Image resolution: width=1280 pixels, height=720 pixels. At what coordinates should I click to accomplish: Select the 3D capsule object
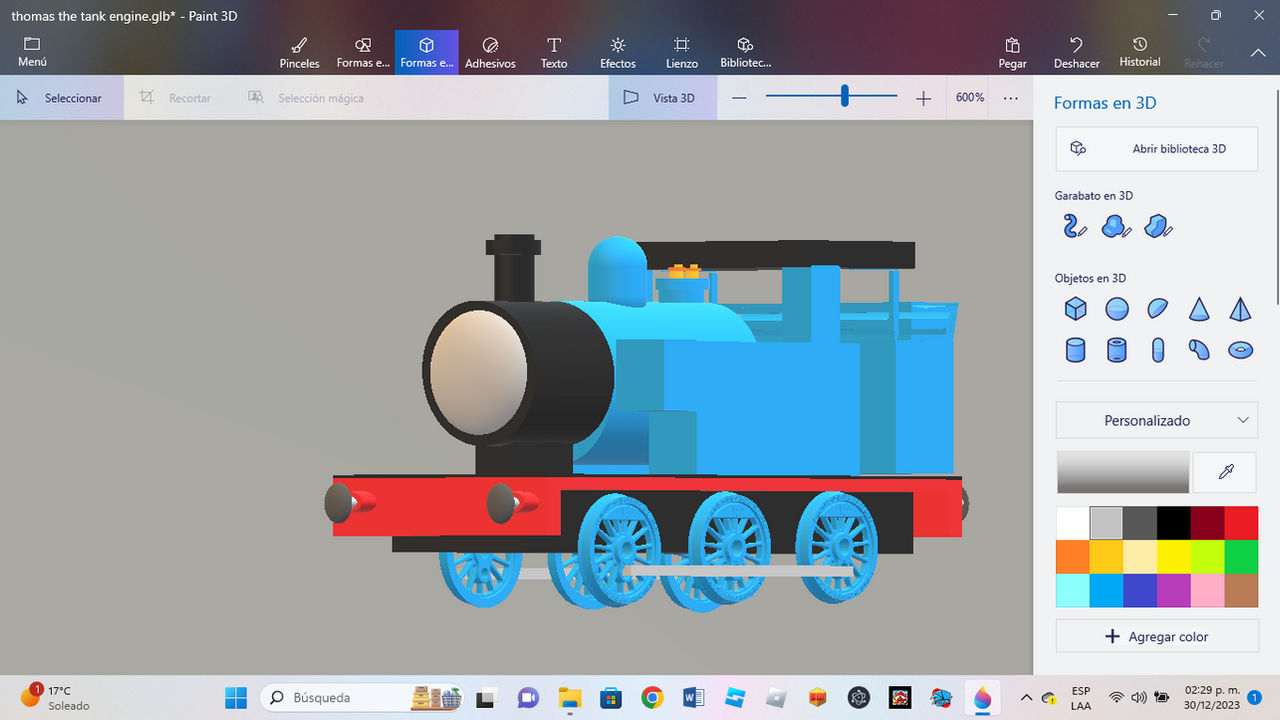[1158, 349]
